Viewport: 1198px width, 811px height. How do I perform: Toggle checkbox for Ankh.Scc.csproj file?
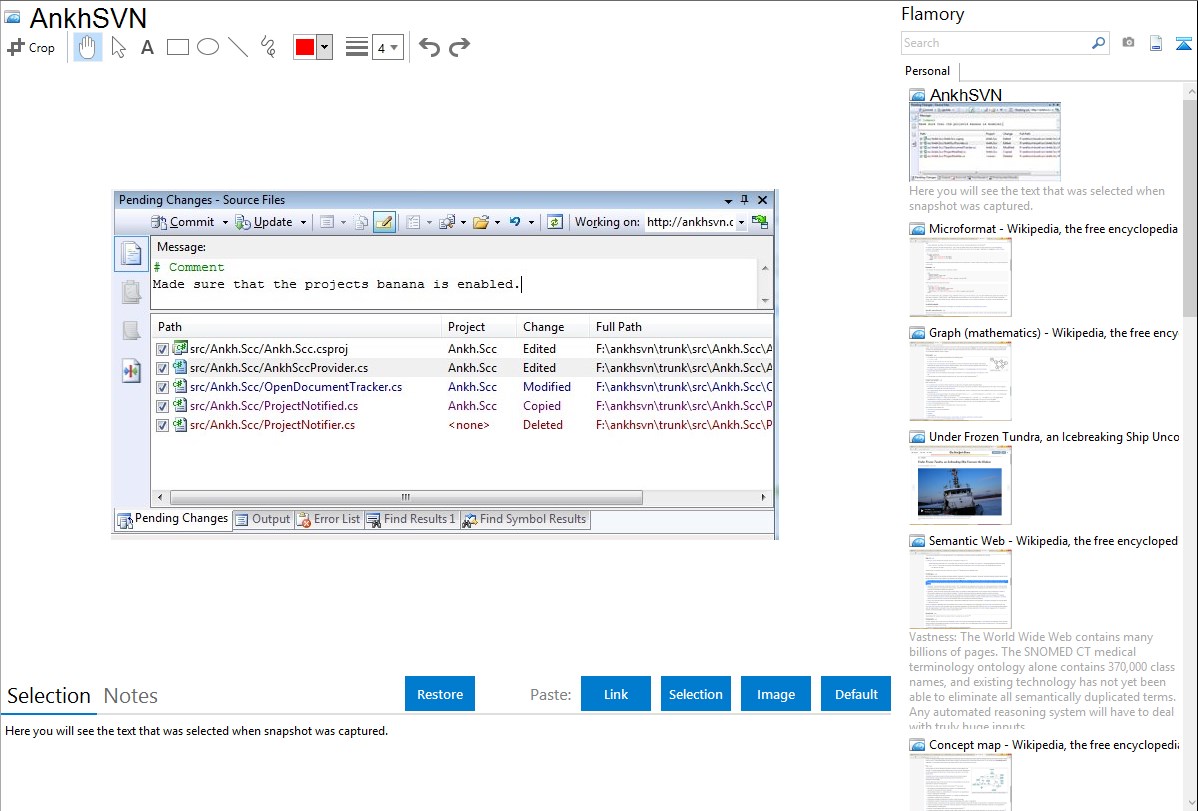tap(162, 349)
